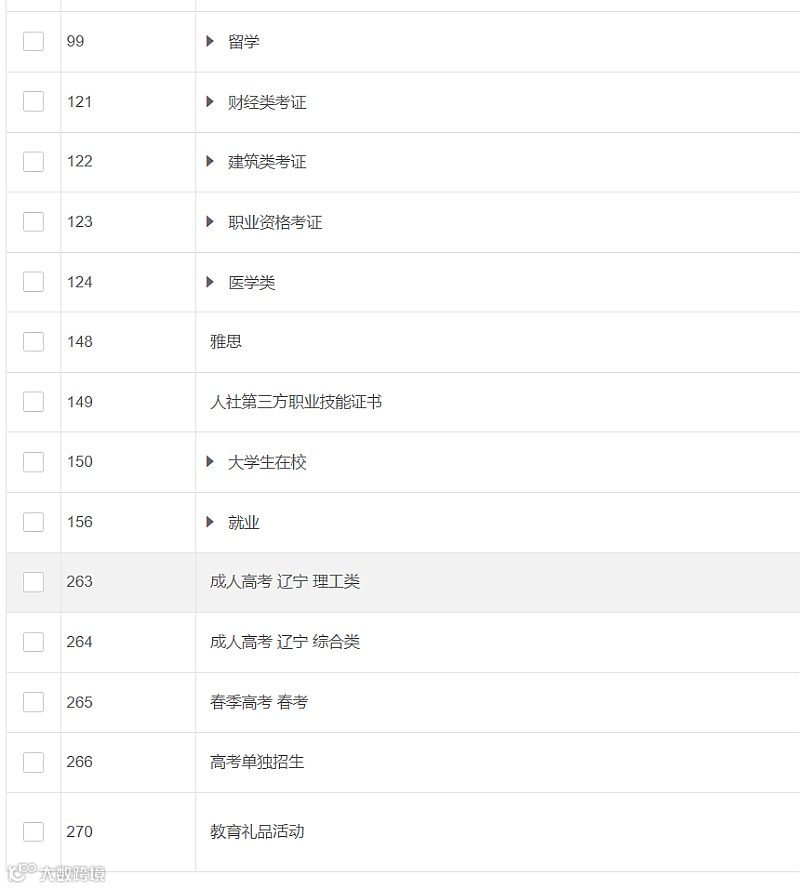Select the 成人高考 辽宁 理工类 entry
Image resolution: width=800 pixels, height=889 pixels.
[x=285, y=582]
